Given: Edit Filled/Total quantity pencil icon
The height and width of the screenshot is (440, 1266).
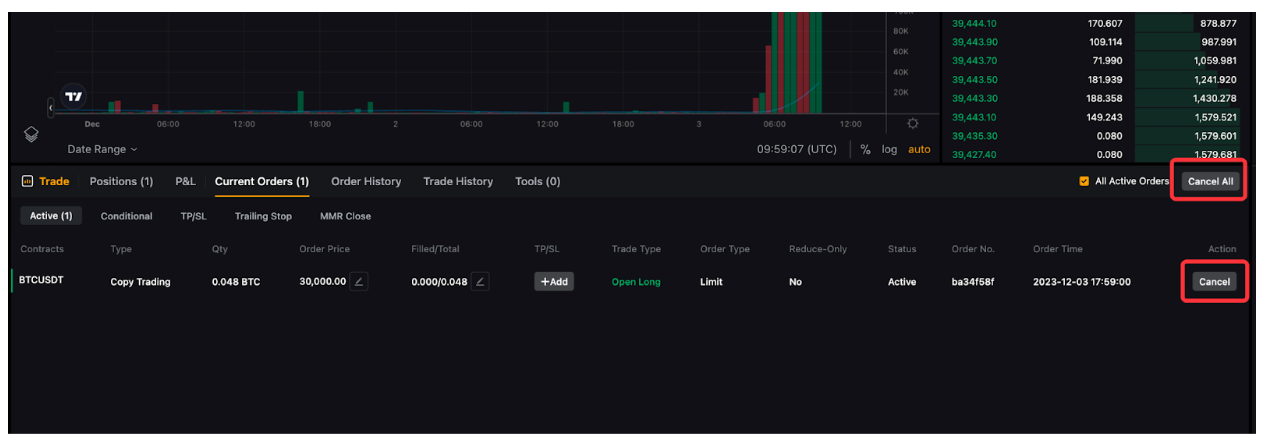Looking at the screenshot, I should tap(481, 282).
